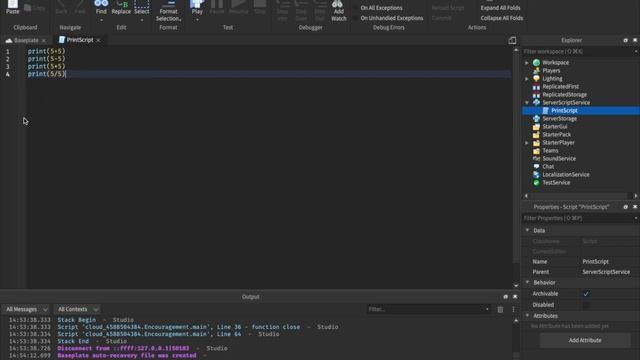The height and width of the screenshot is (360, 640).
Task: Select LocalizationService in Explorer
Action: [x=565, y=175]
